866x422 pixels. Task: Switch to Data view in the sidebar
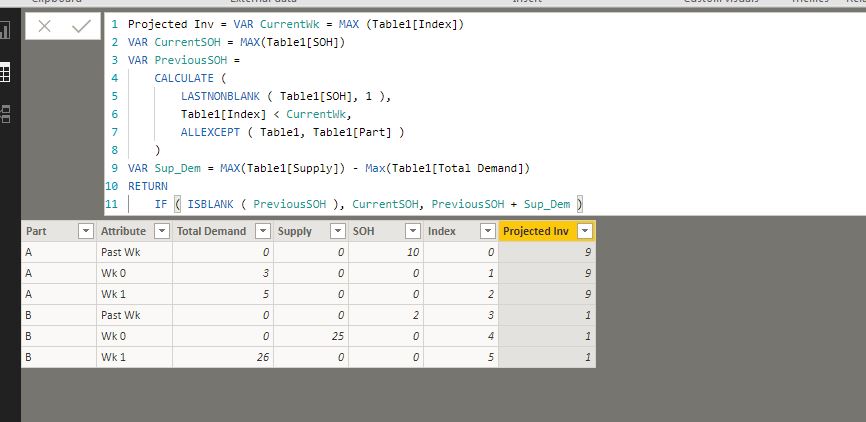point(4,72)
